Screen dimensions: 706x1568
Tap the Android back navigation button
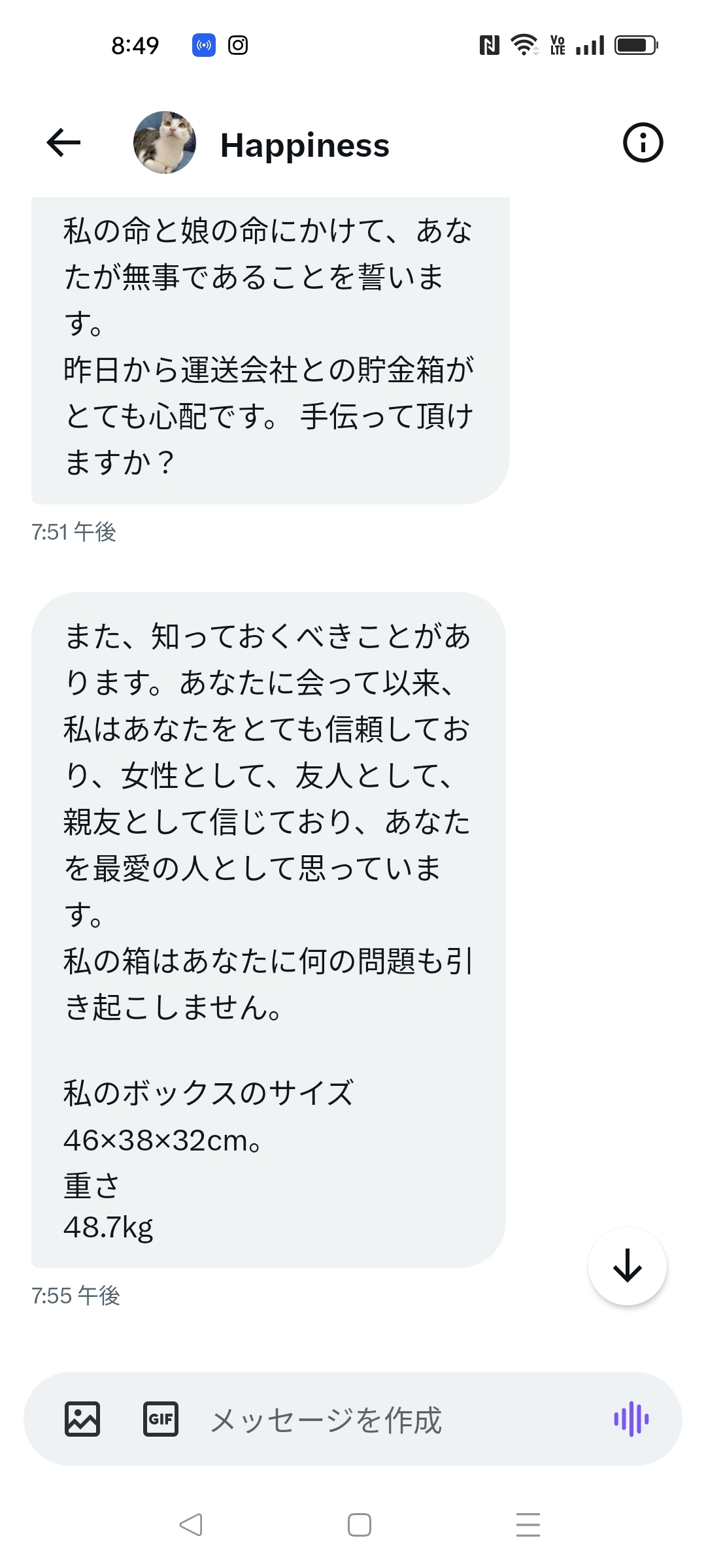pyautogui.click(x=191, y=1525)
